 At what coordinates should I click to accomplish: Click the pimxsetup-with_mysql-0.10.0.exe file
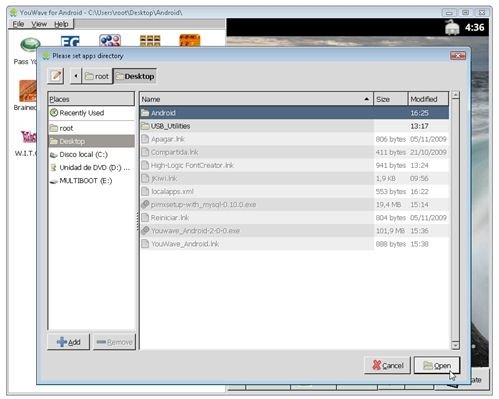[x=294, y=205]
